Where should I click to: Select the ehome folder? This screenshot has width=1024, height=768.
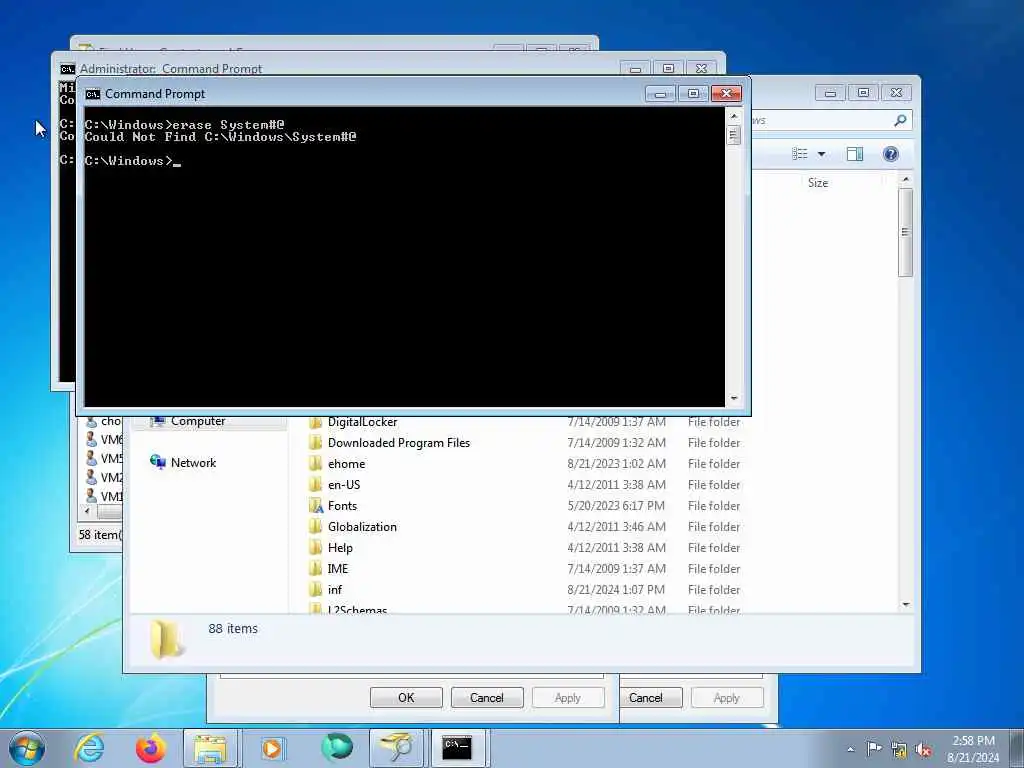tap(346, 464)
